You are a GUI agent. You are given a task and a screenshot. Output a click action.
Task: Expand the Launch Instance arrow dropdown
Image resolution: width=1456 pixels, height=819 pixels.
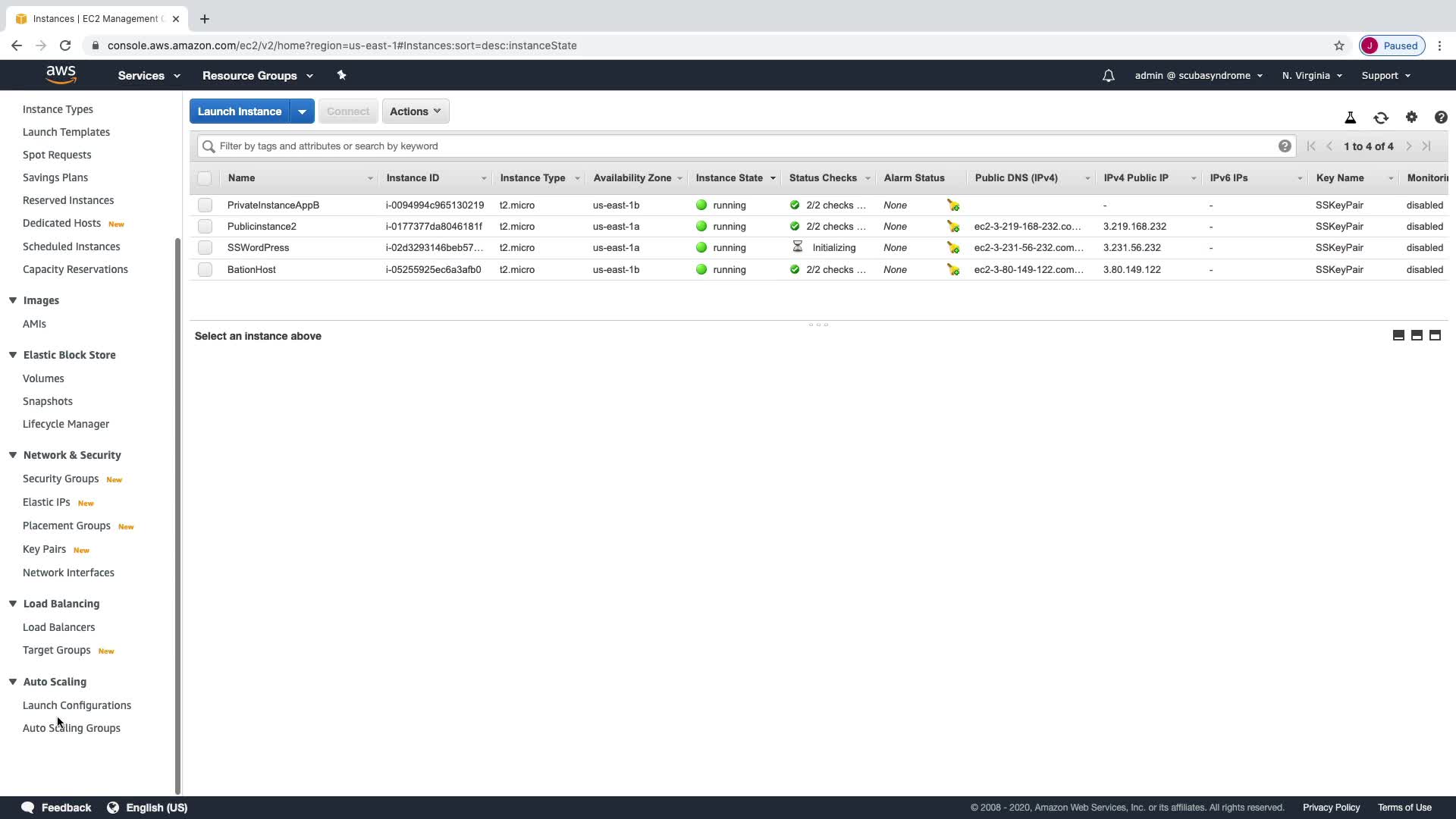pos(302,111)
